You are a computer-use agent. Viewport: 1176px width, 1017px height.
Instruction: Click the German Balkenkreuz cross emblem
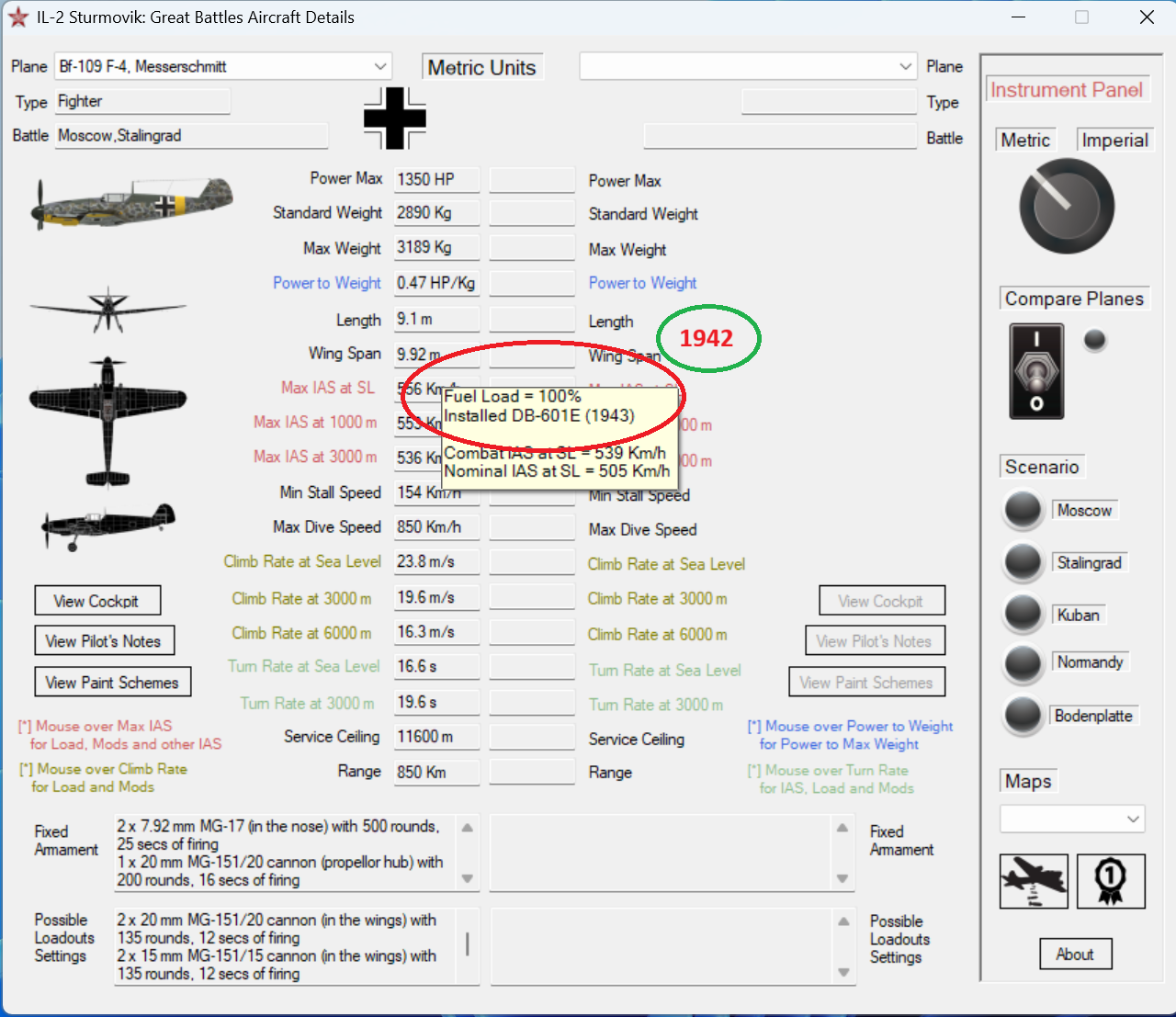click(x=394, y=119)
